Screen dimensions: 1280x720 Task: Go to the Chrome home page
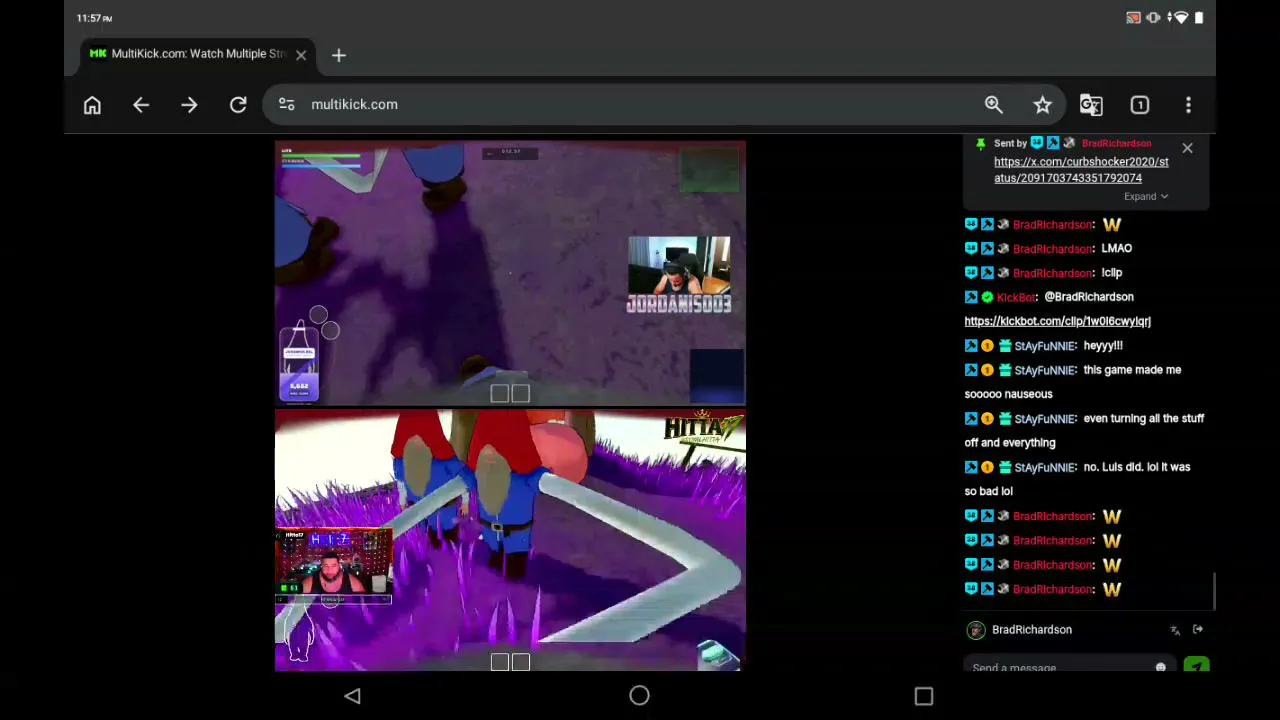point(92,105)
